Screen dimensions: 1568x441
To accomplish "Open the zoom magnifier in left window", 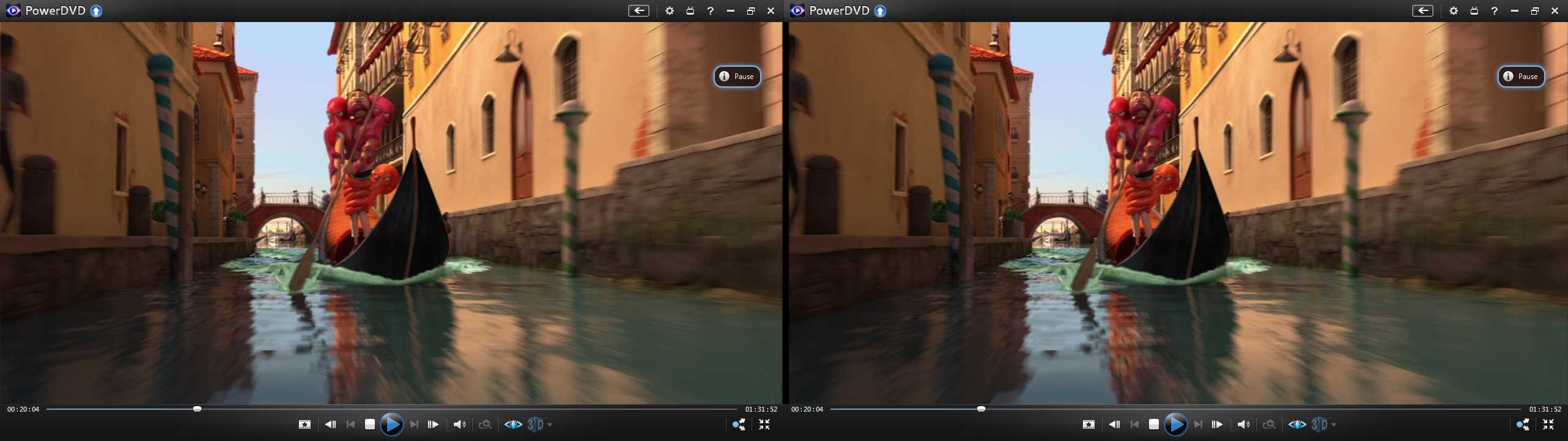I will [x=485, y=424].
